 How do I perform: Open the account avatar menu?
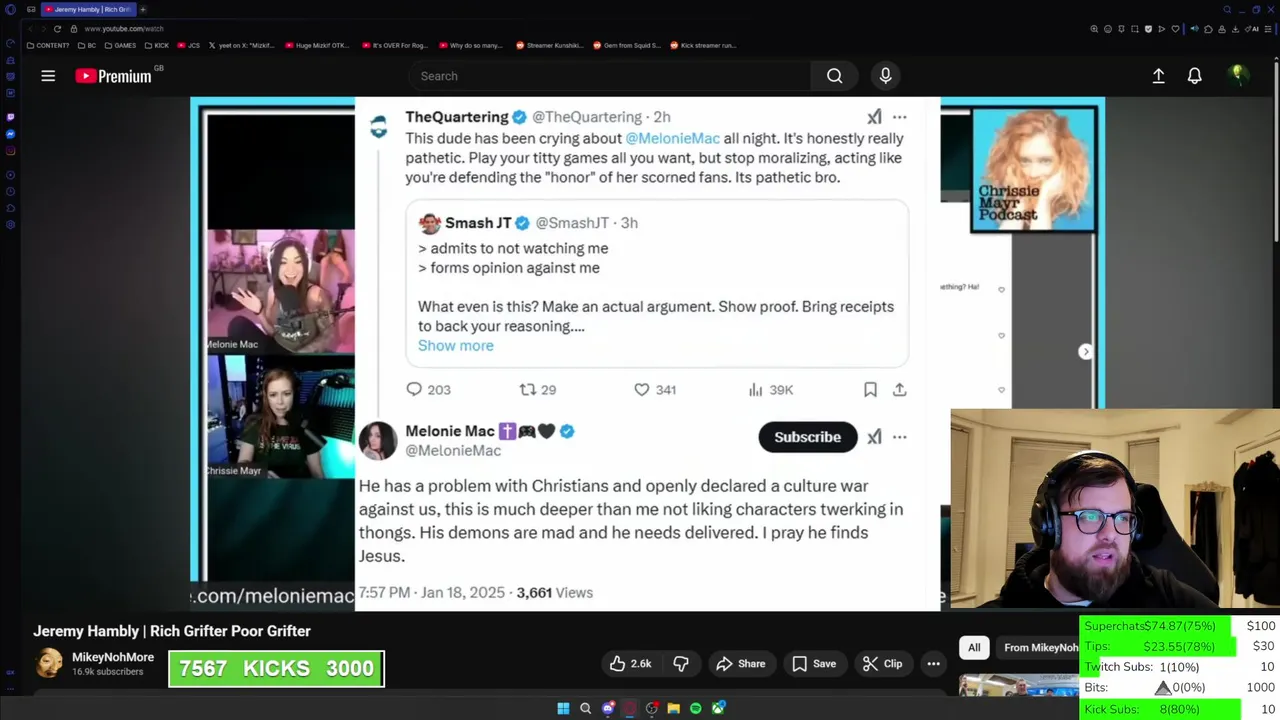[1237, 75]
